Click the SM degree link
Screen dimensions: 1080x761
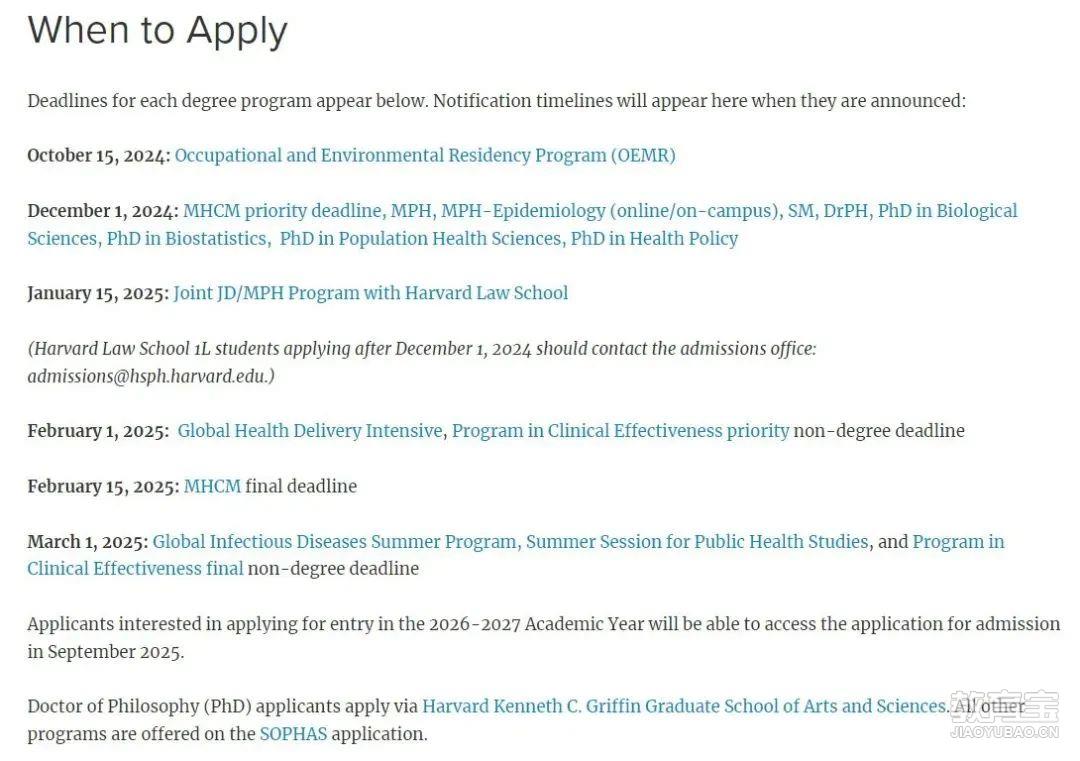click(x=800, y=211)
